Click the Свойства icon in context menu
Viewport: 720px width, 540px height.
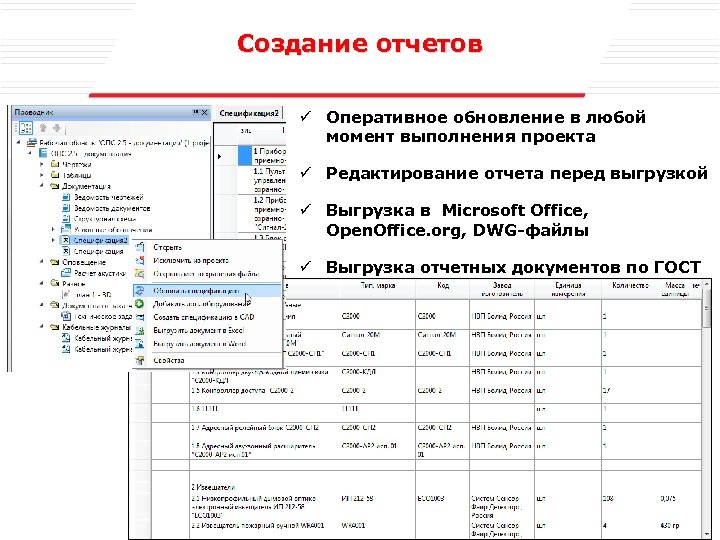[x=140, y=360]
